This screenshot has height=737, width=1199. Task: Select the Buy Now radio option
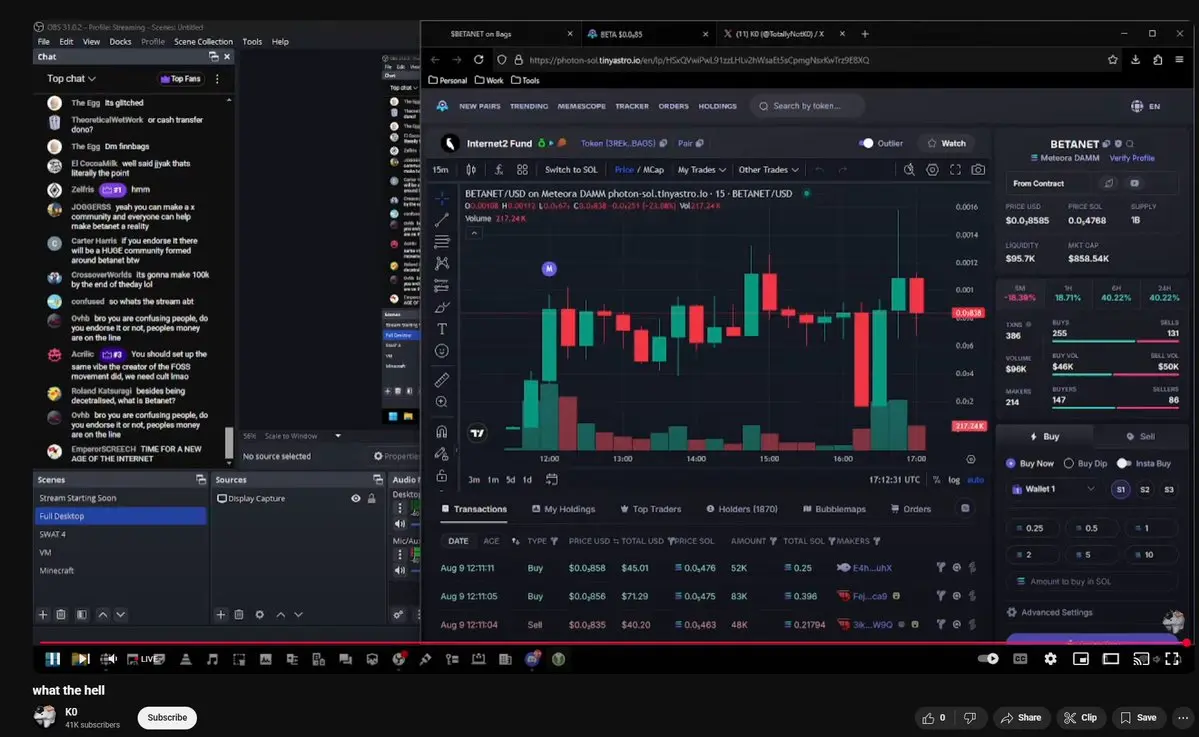pyautogui.click(x=1010, y=463)
